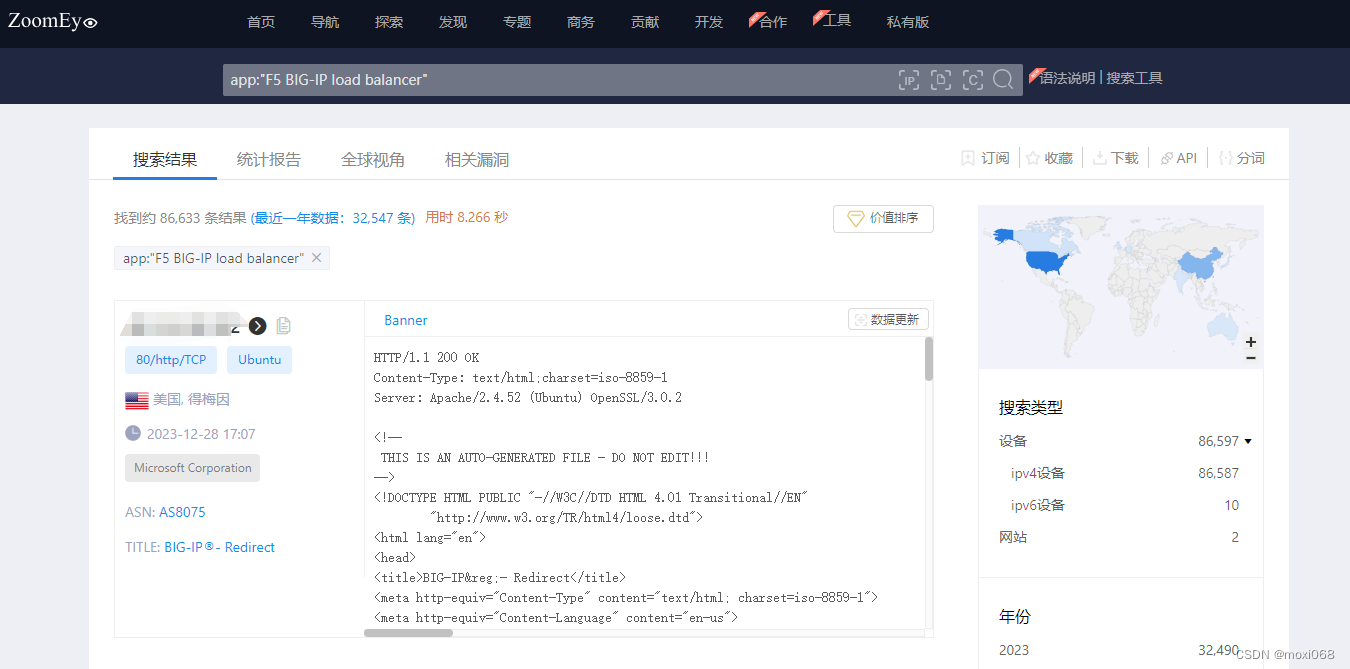
Task: Select the 搜索结果 tab
Action: click(x=165, y=159)
